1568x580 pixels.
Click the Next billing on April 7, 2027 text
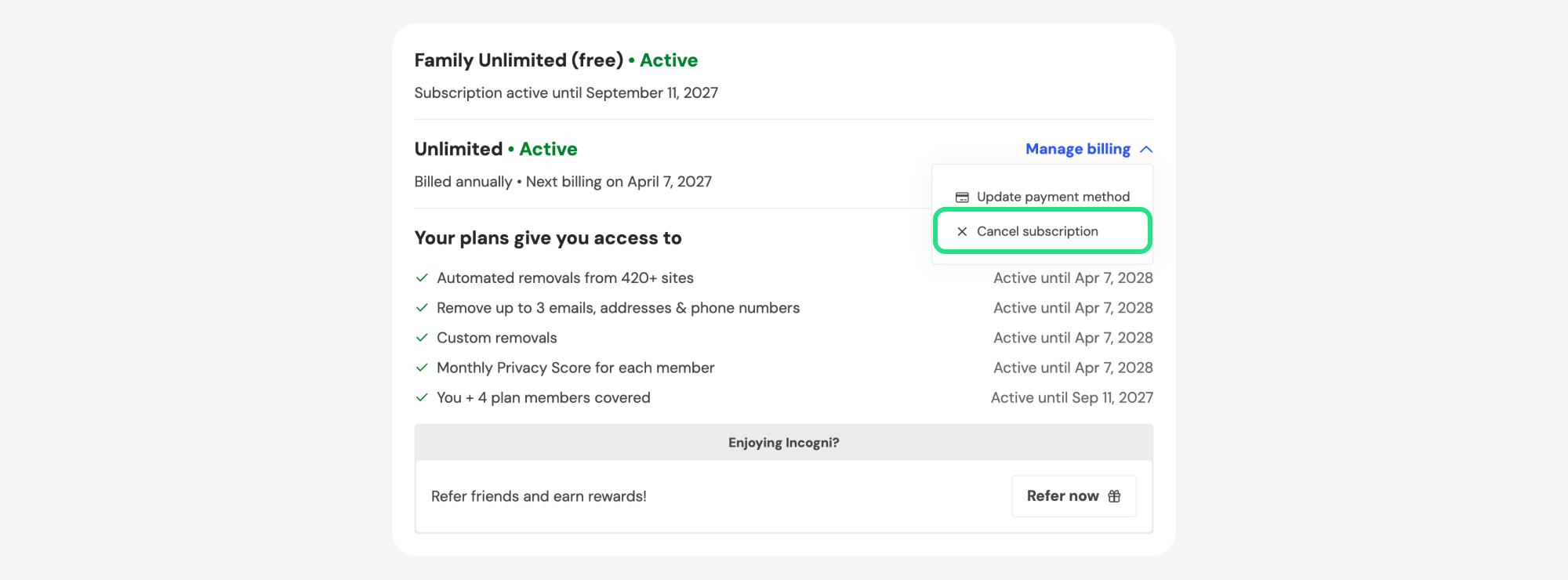coord(619,182)
